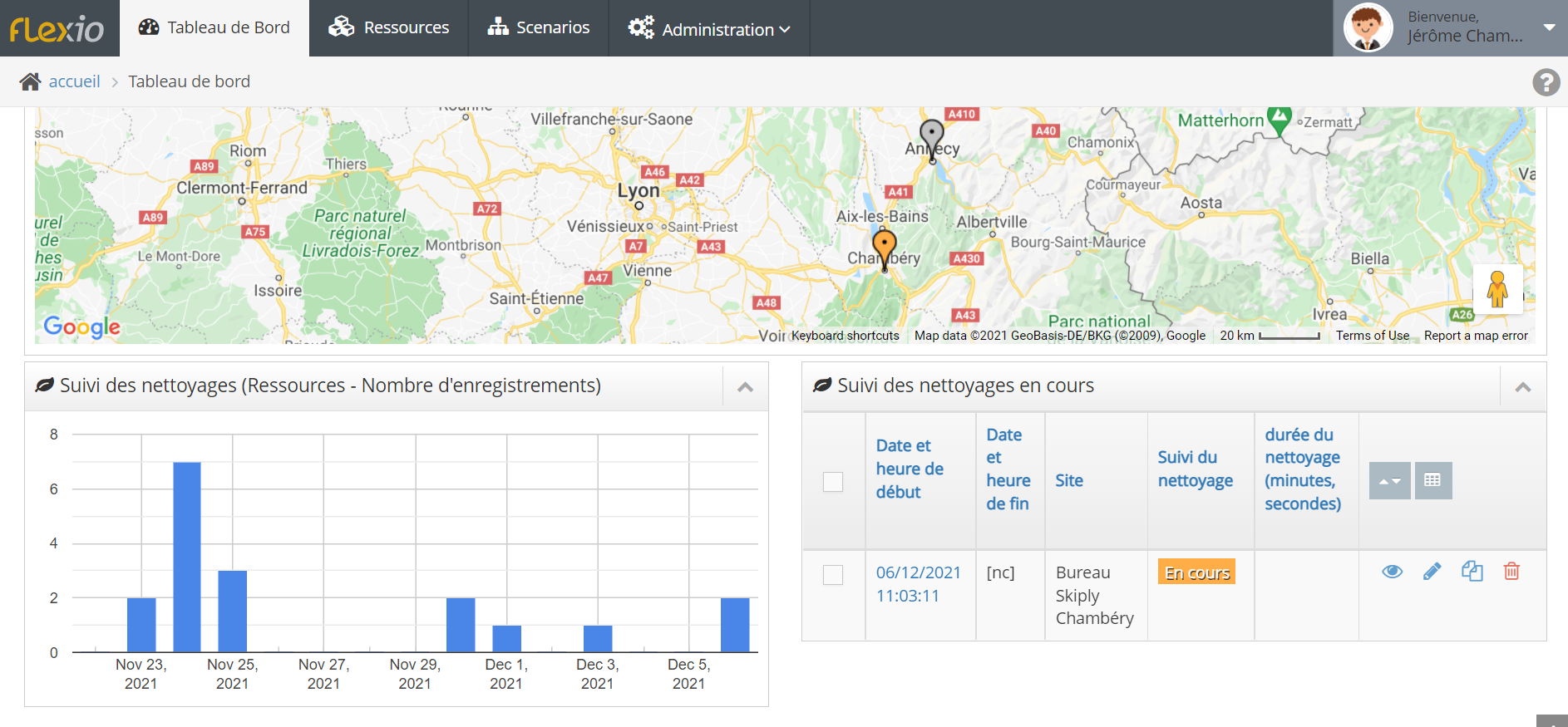Screen dimensions: 1568x727
Task: Collapse the Suivi des nettoyages chart panel
Action: click(745, 387)
